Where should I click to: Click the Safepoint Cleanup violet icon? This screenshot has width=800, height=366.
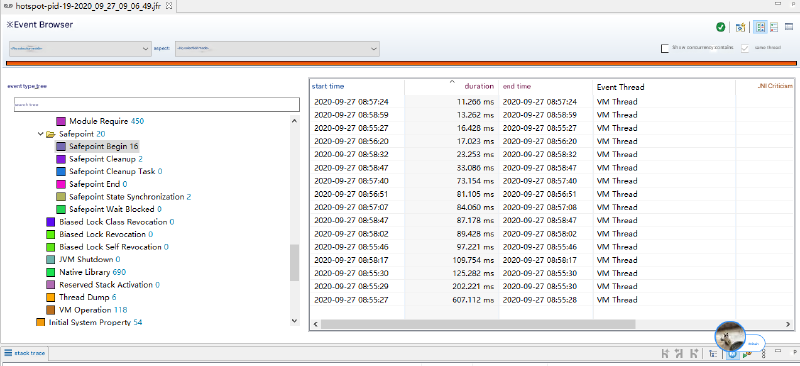[x=61, y=159]
